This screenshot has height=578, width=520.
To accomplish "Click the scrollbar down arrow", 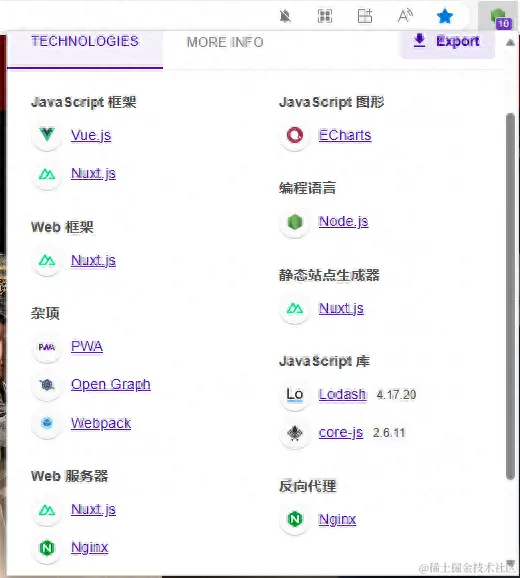I will pos(510,563).
